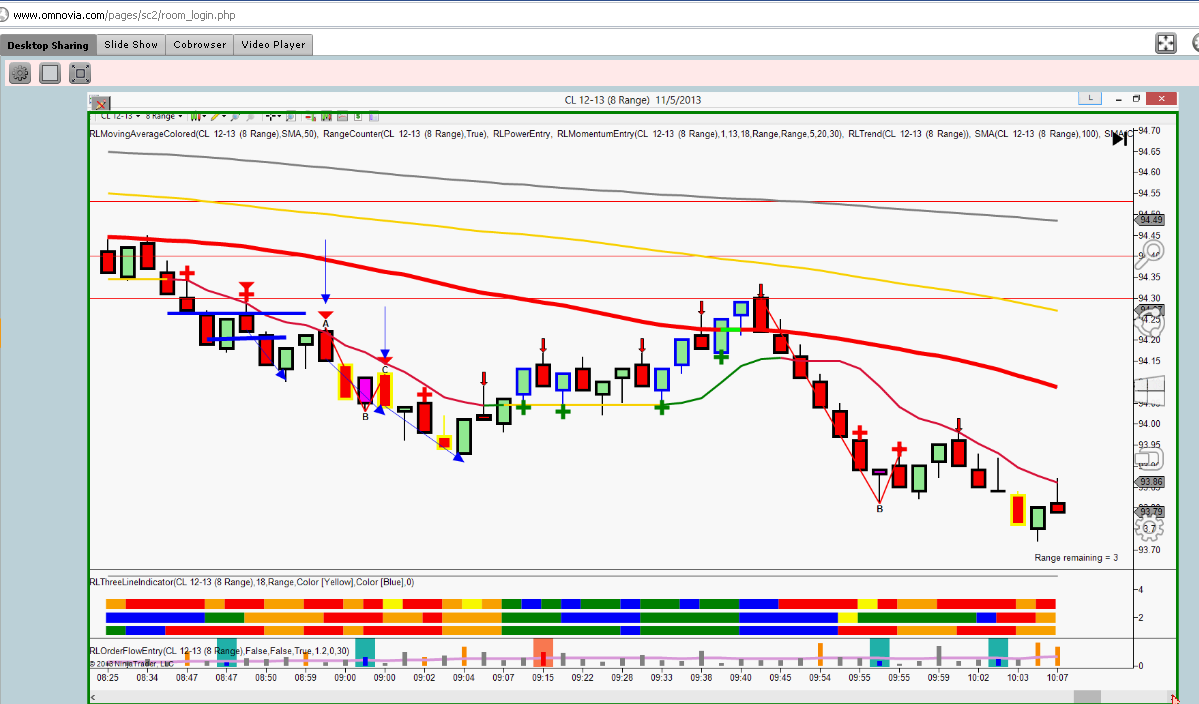Click the 09:45 time axis label
Image resolution: width=1199 pixels, height=704 pixels.
[x=781, y=677]
